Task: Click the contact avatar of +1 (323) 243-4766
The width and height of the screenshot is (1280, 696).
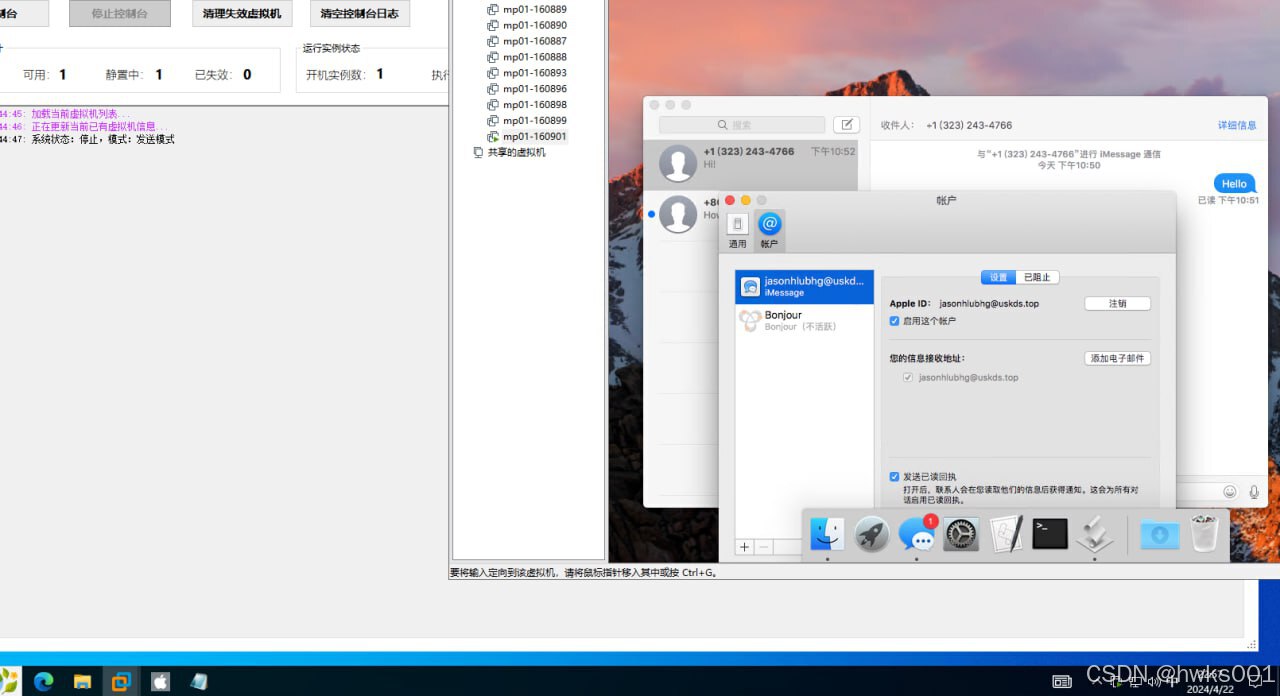Action: click(678, 163)
